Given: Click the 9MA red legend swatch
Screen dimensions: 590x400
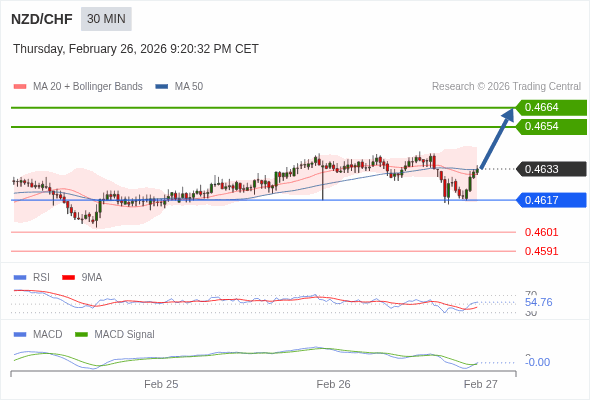Looking at the screenshot, I should click(68, 278).
